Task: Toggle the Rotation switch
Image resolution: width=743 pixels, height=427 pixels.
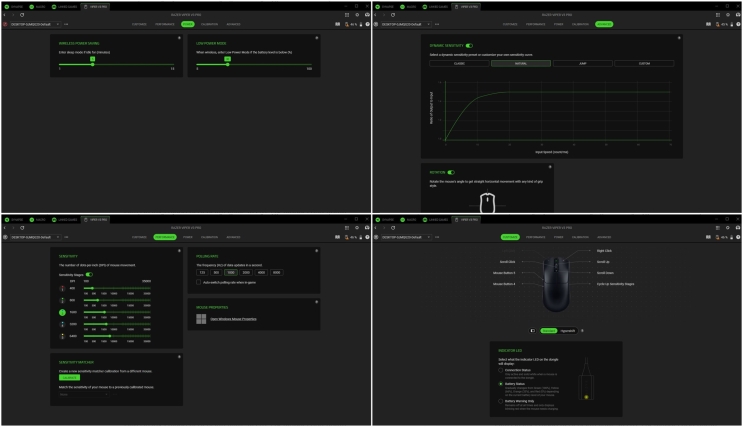Action: pyautogui.click(x=451, y=173)
